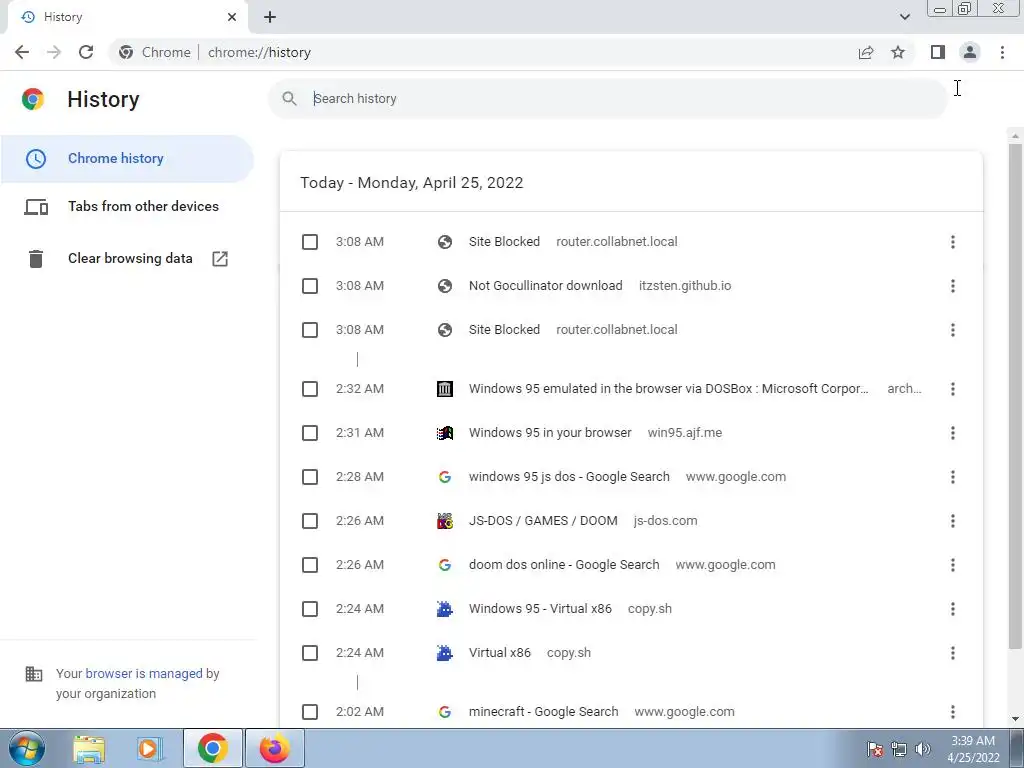Open Windows Start menu
Image resolution: width=1024 pixels, height=768 pixels.
[27, 748]
